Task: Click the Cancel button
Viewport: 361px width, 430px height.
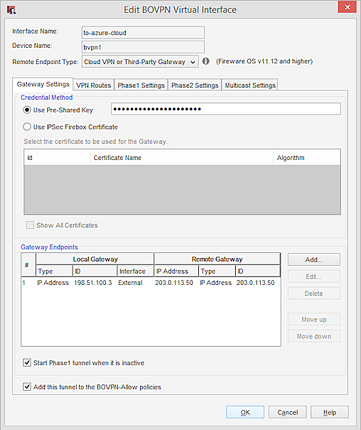Action: pyautogui.click(x=287, y=412)
